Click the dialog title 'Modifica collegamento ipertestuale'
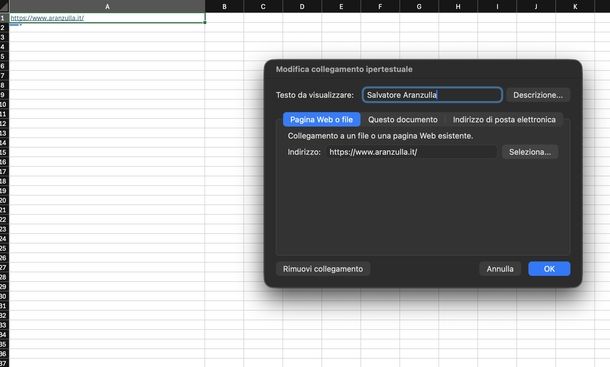 pos(344,69)
